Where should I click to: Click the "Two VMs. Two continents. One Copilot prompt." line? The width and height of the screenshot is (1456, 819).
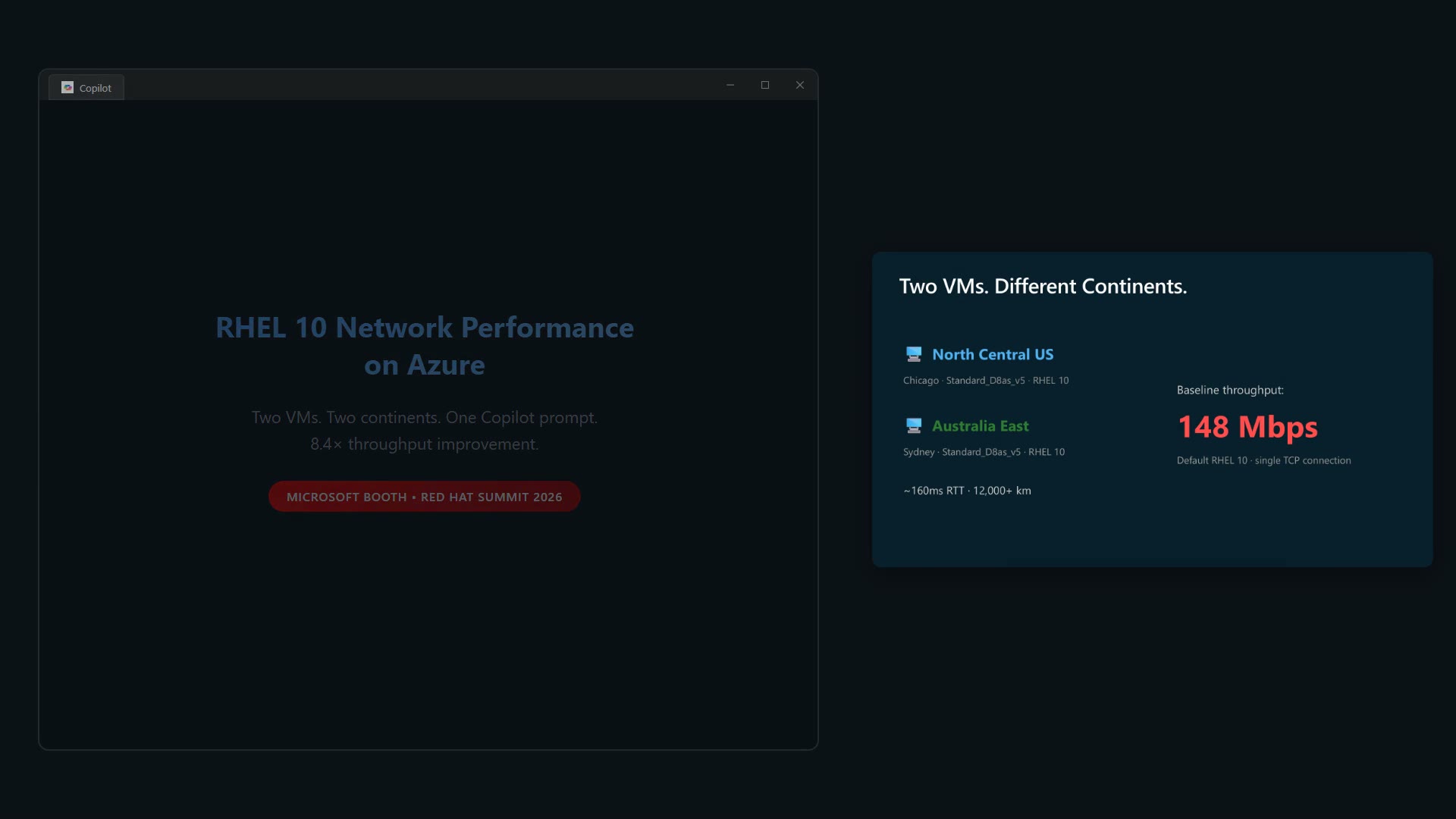click(x=425, y=417)
